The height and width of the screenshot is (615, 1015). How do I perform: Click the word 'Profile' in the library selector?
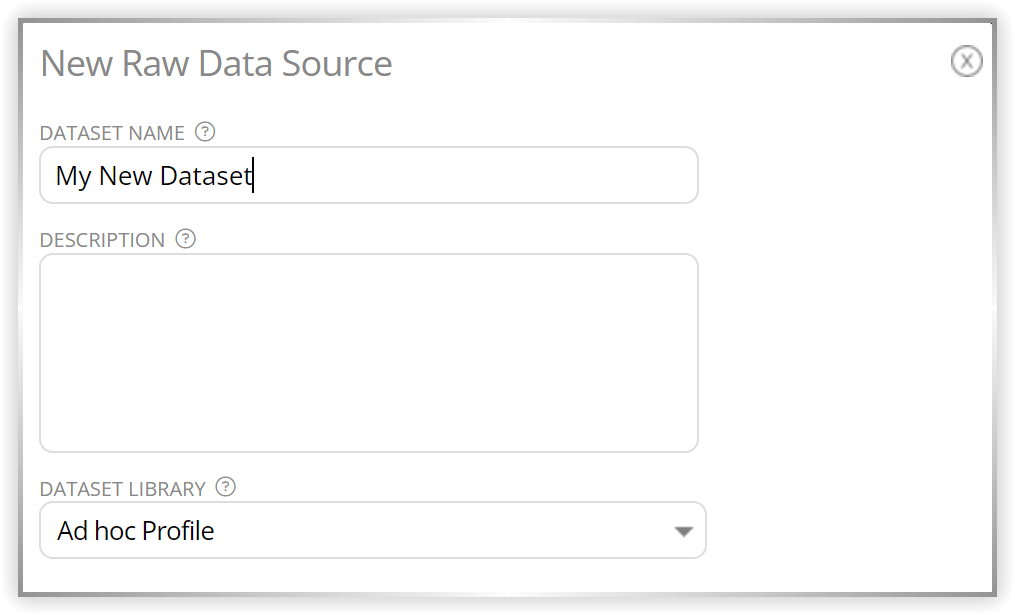pyautogui.click(x=178, y=531)
